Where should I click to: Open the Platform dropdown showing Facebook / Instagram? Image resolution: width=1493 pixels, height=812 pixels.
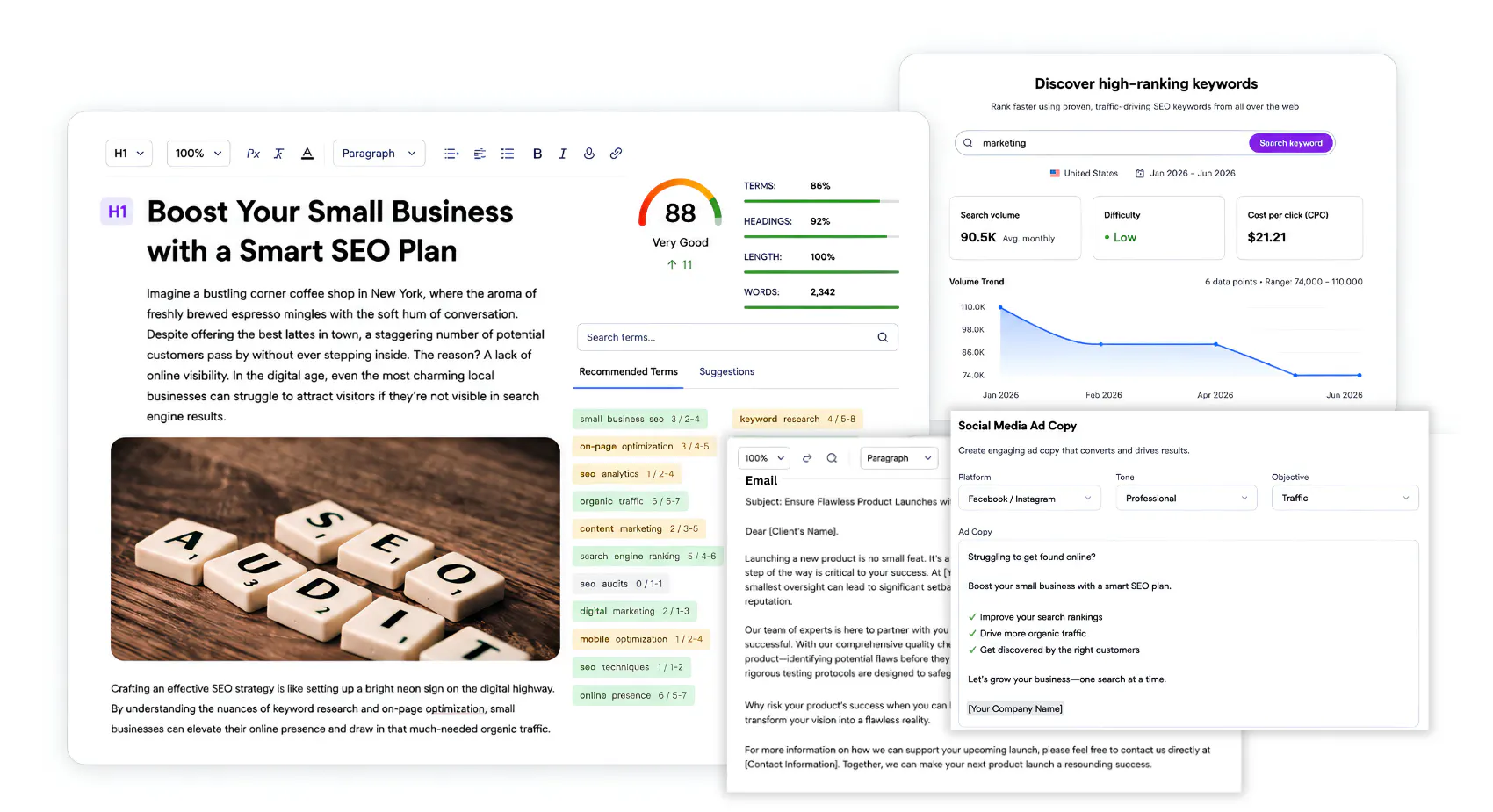(1029, 499)
